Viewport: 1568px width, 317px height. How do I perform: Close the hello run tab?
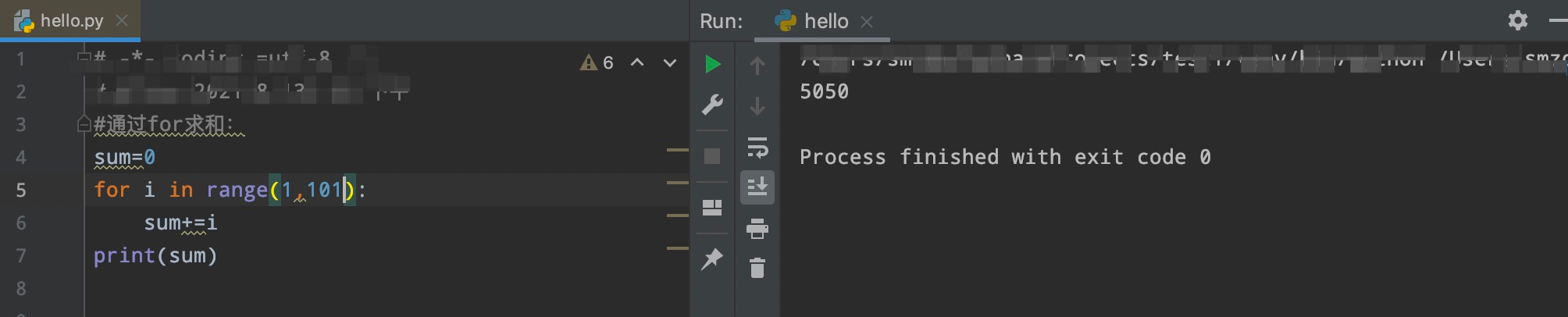866,22
